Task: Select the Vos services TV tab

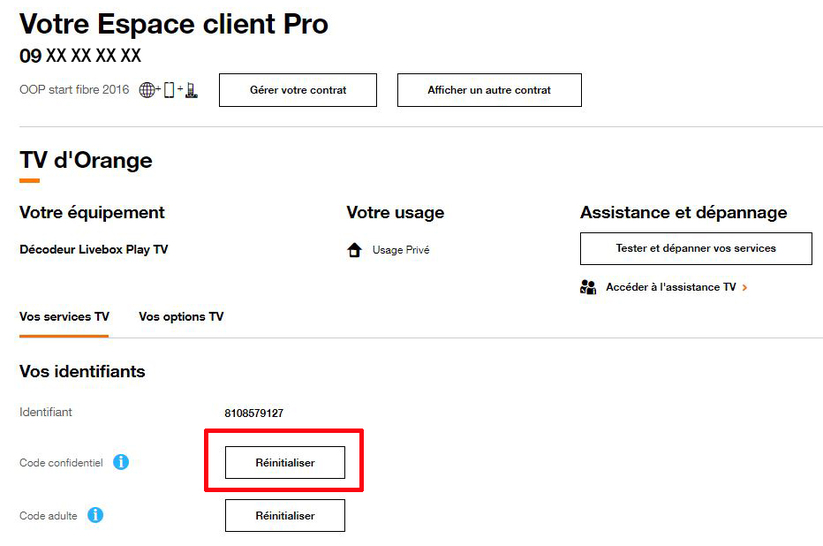Action: coord(64,317)
